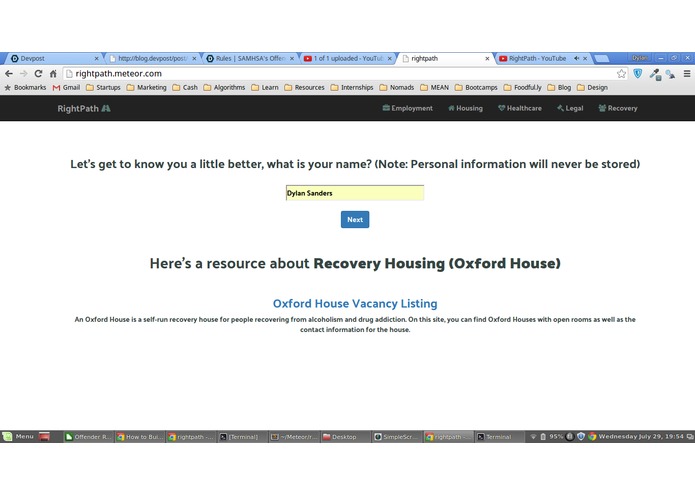Viewport: 695px width, 494px height.
Task: Focus the rightpath.meteor.com address bar
Action: click(x=339, y=74)
